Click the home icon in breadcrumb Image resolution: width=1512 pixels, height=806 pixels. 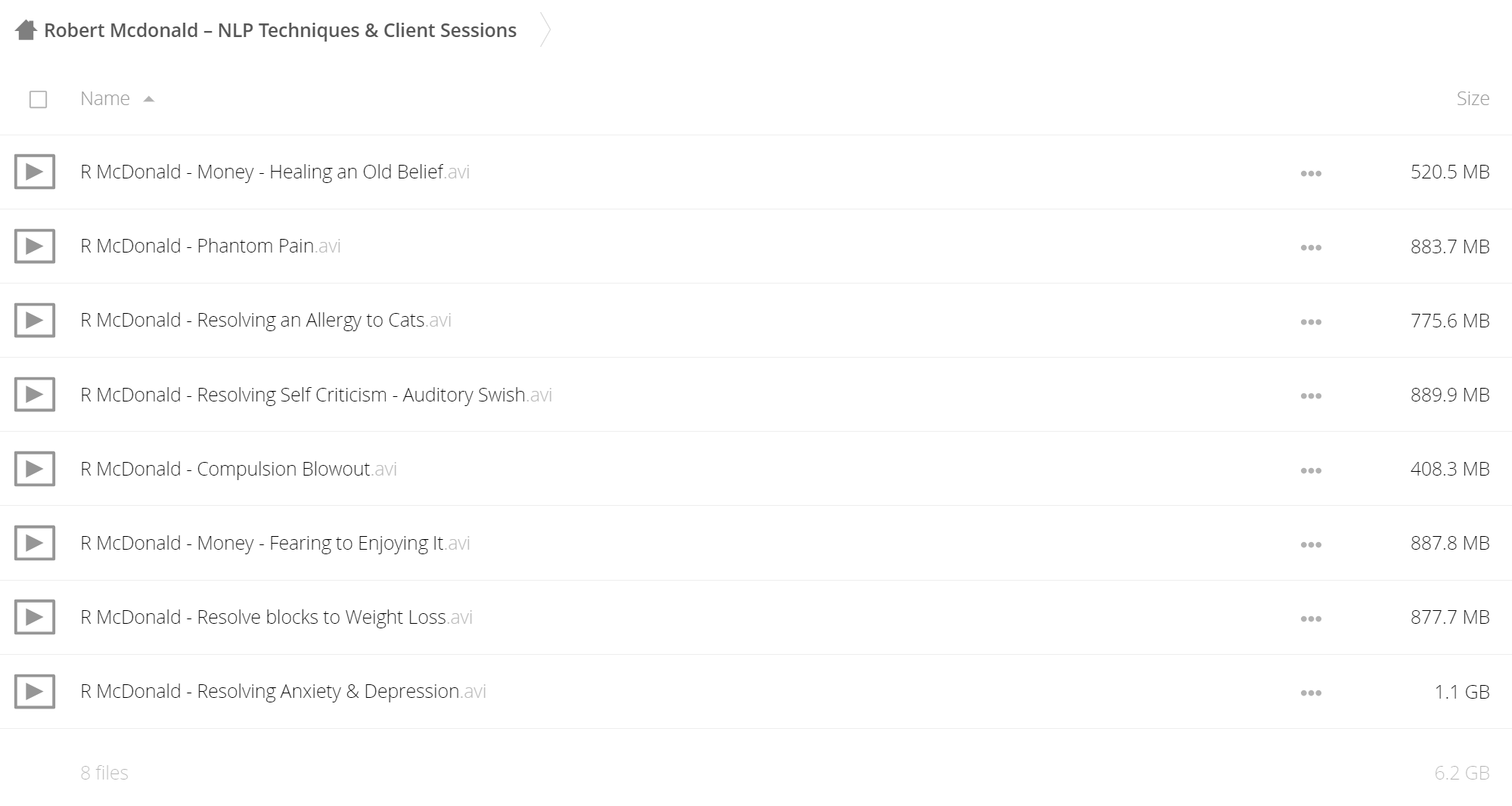click(x=26, y=30)
